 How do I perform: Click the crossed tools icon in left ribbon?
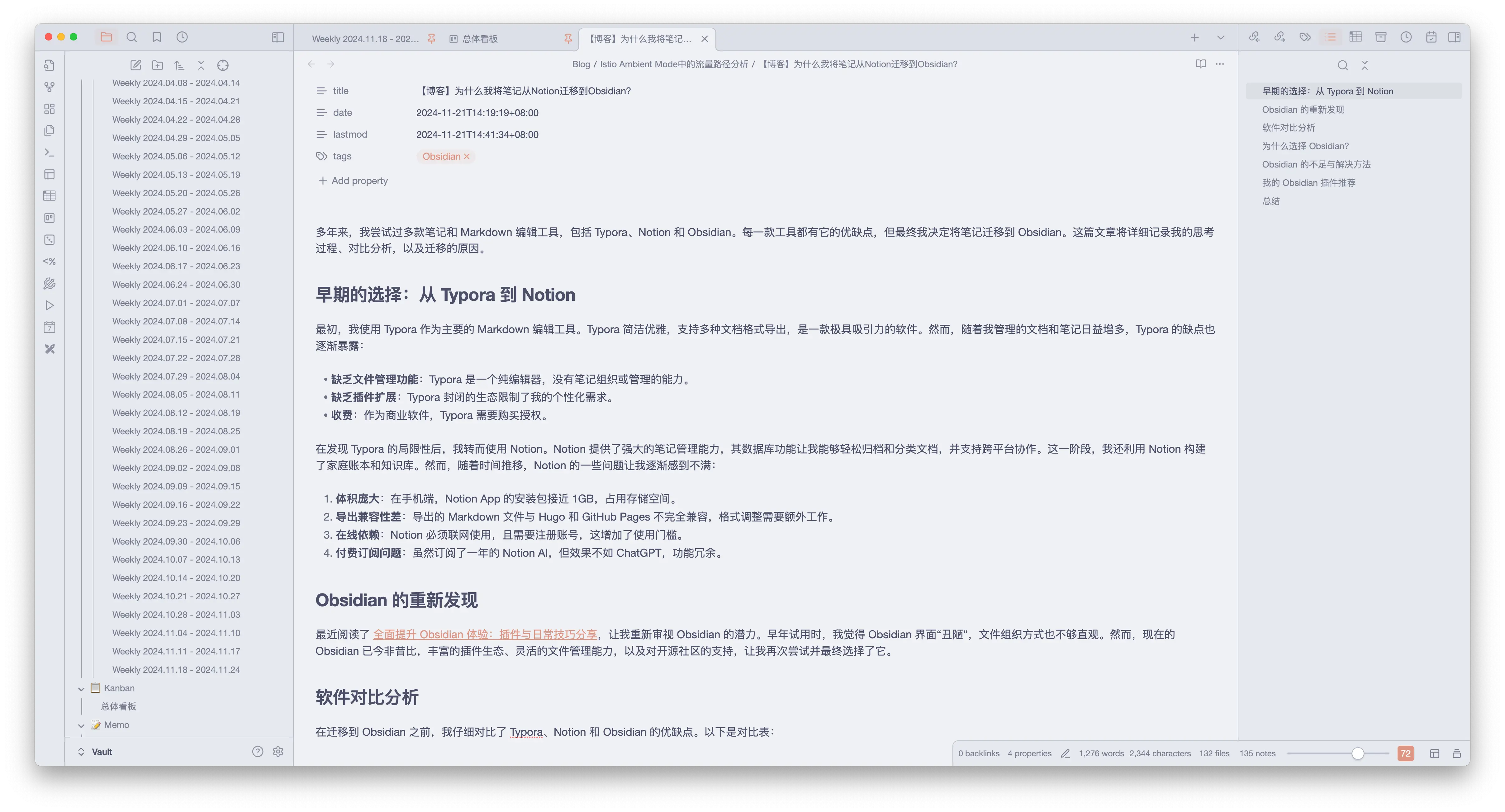click(x=50, y=349)
